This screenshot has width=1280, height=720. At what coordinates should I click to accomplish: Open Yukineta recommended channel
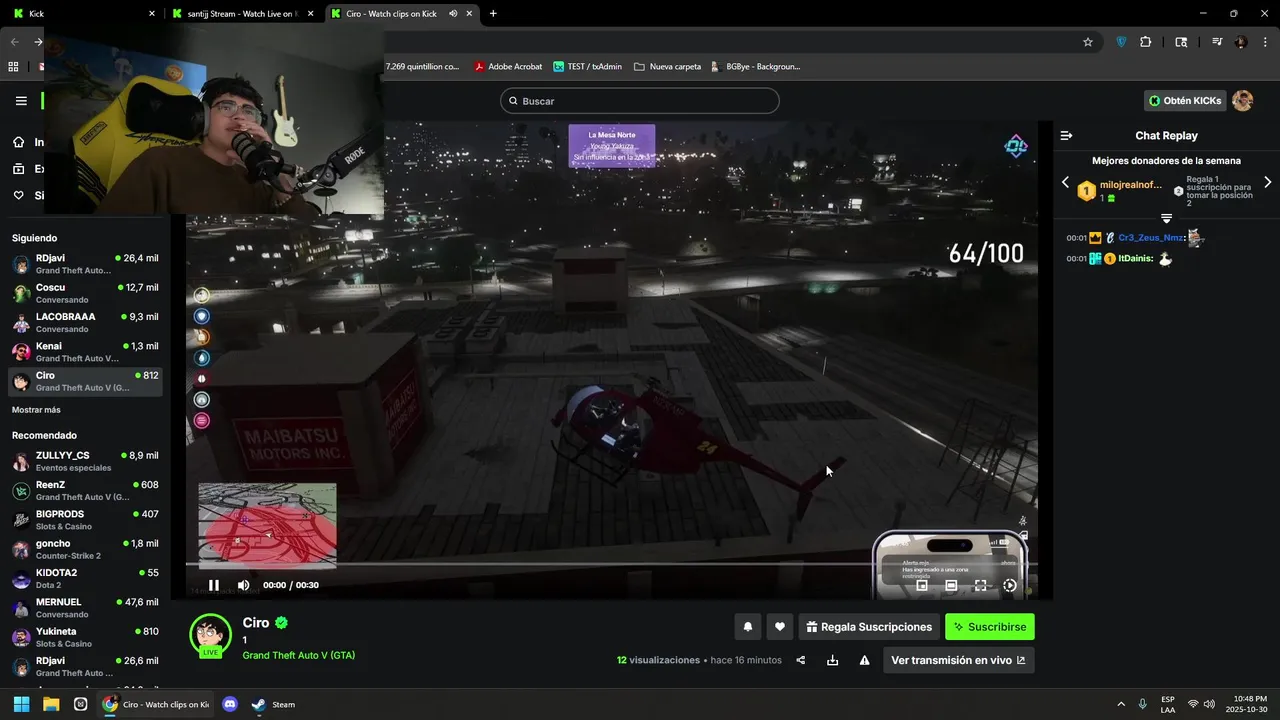pos(85,637)
